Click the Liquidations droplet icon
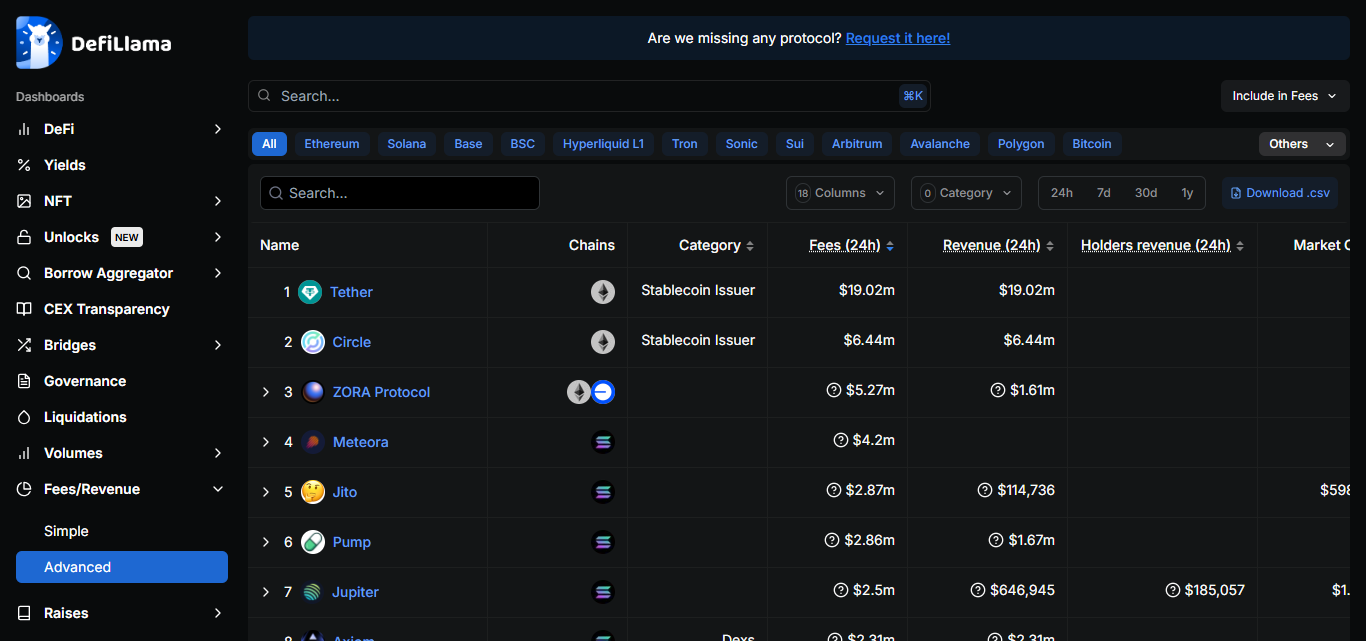This screenshot has width=1366, height=641. tap(24, 417)
